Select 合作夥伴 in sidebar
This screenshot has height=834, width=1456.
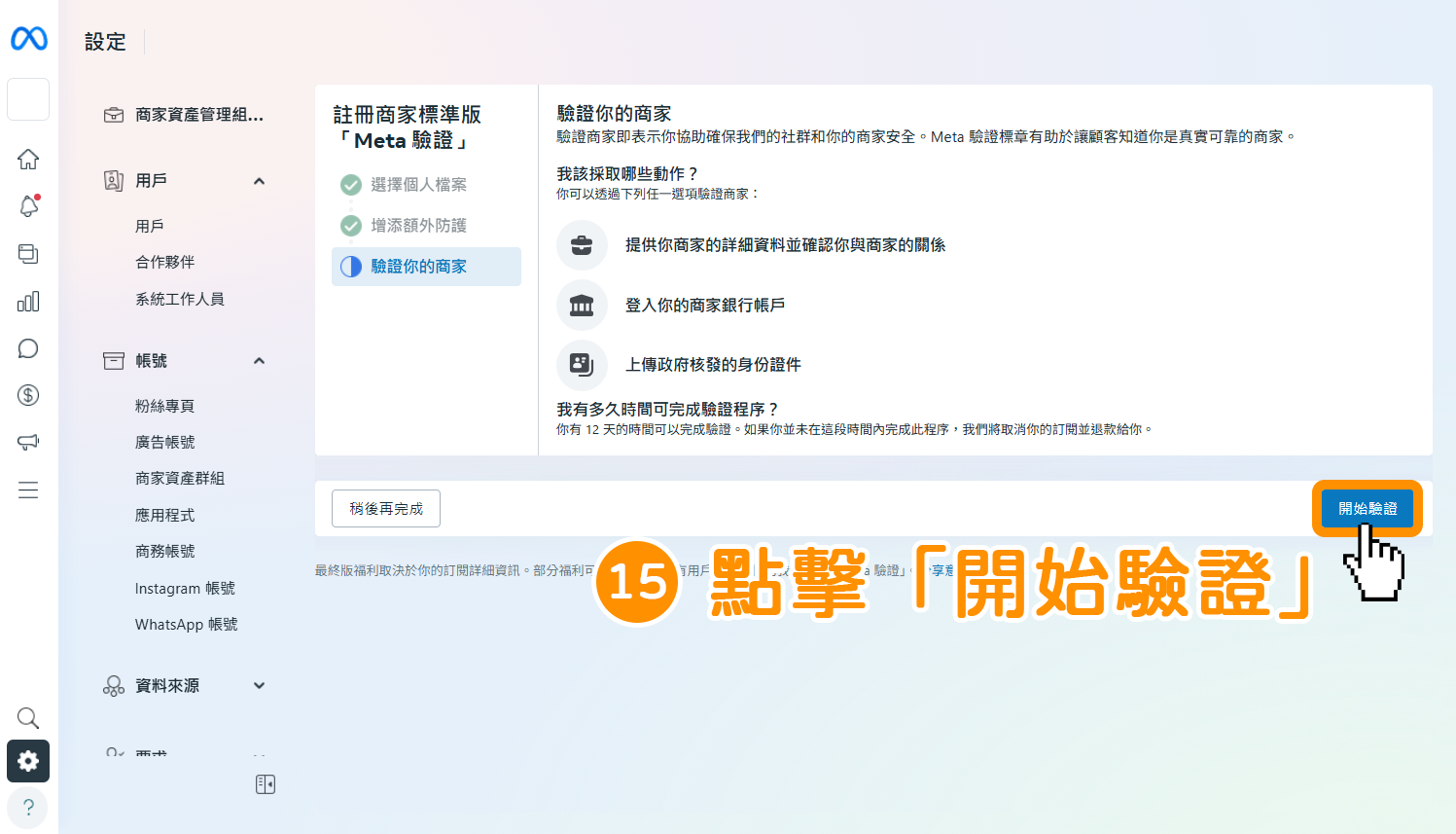click(x=164, y=262)
